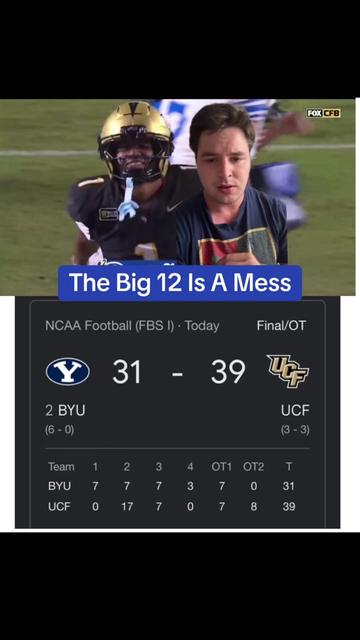This screenshot has height=640, width=360.
Task: Tap the gold football helmet in video
Action: (136, 140)
